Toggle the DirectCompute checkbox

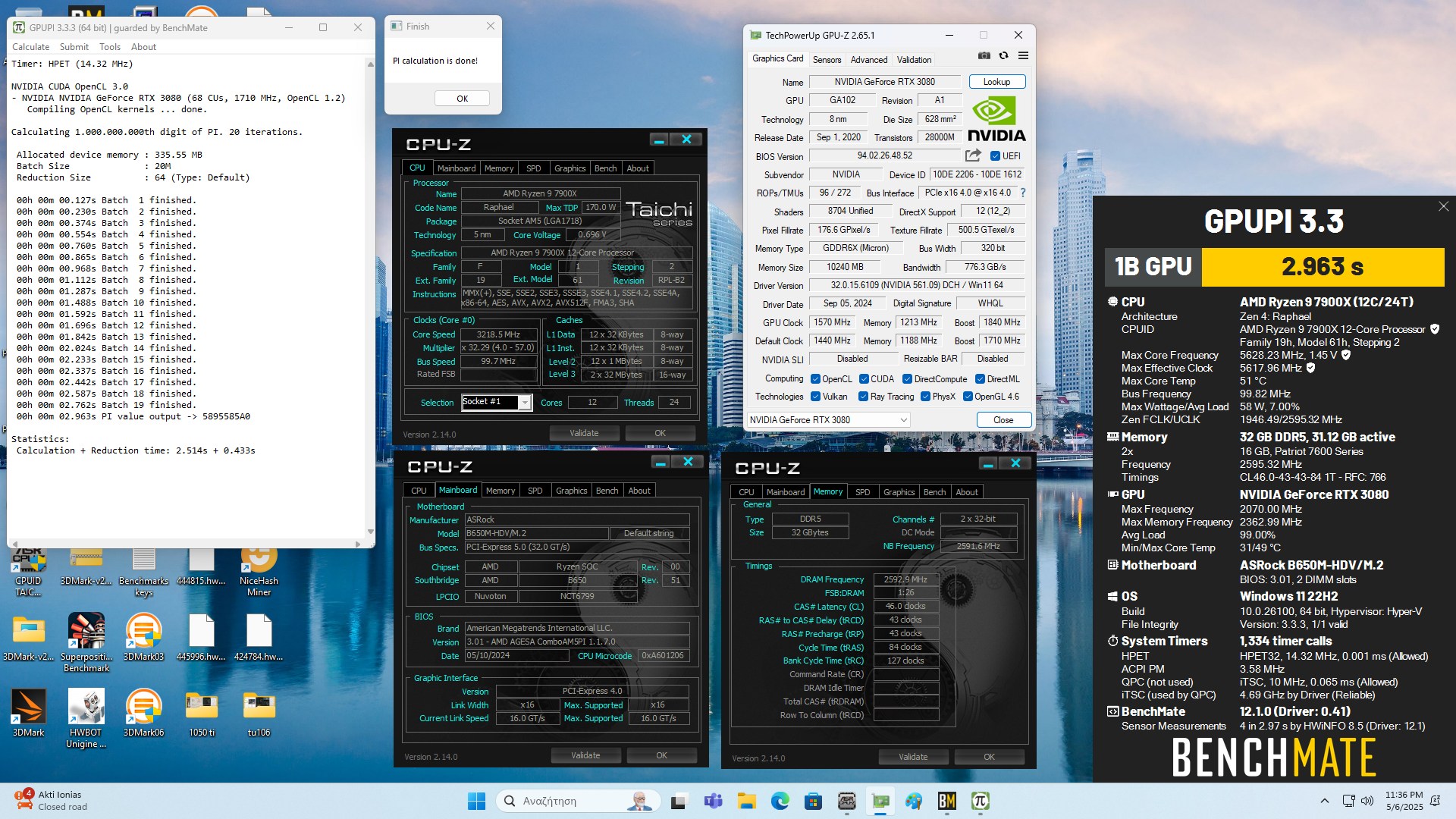click(x=907, y=379)
